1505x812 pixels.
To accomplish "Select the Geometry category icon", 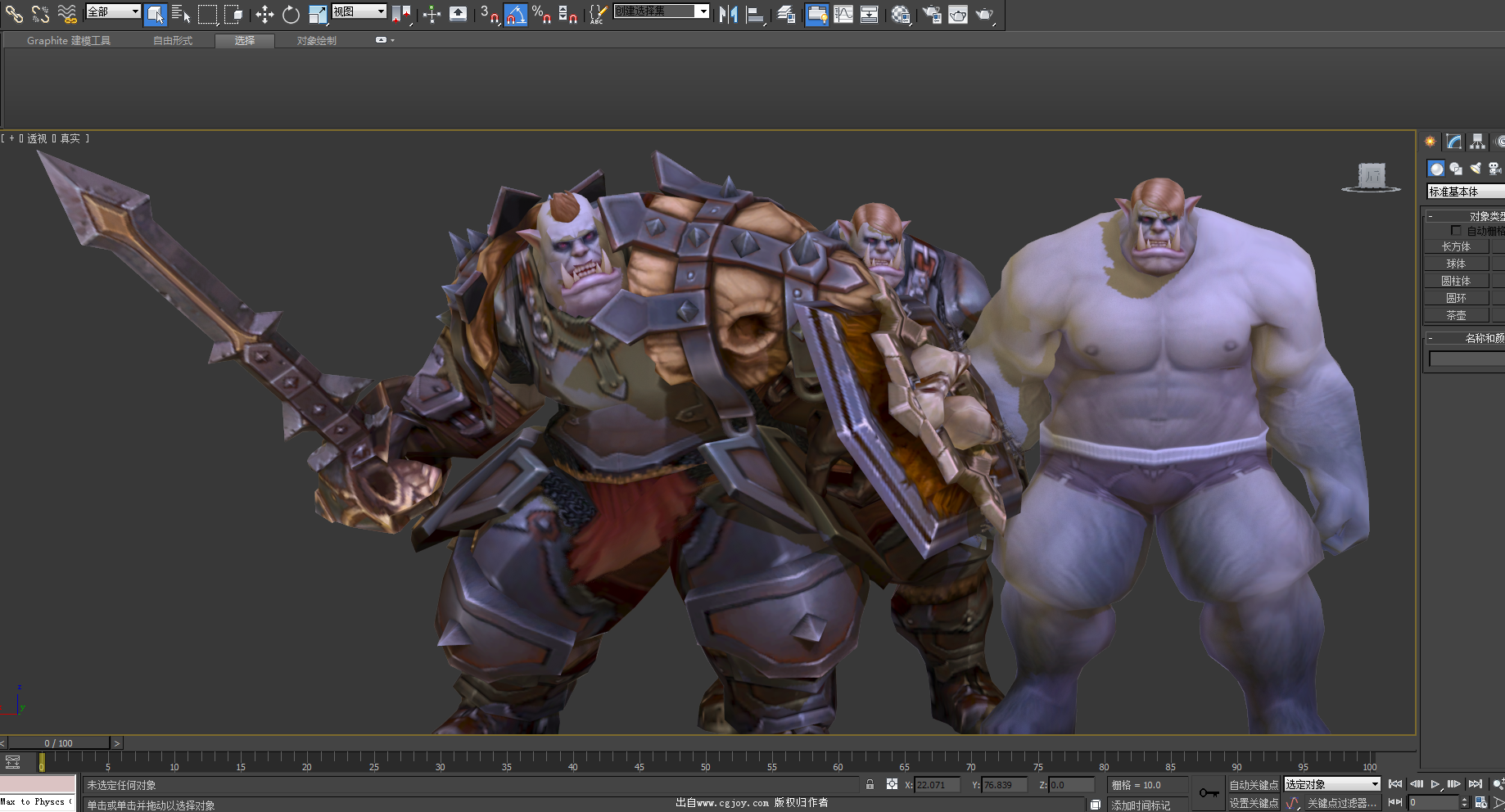I will point(1436,169).
